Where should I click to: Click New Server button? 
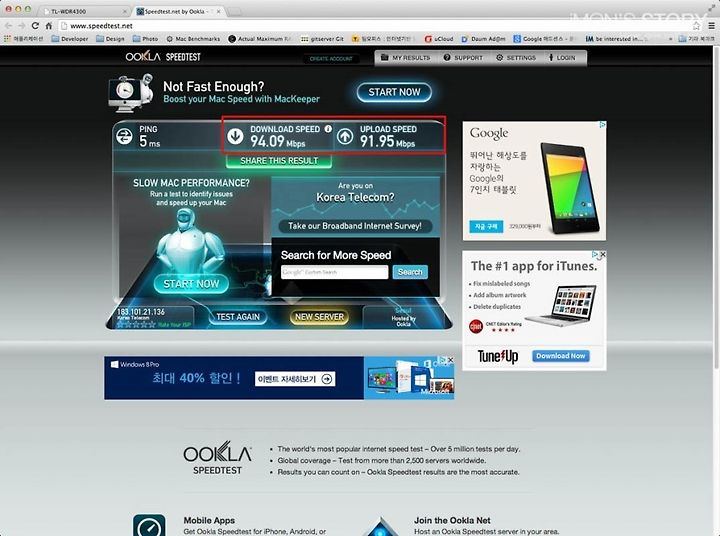tap(319, 317)
